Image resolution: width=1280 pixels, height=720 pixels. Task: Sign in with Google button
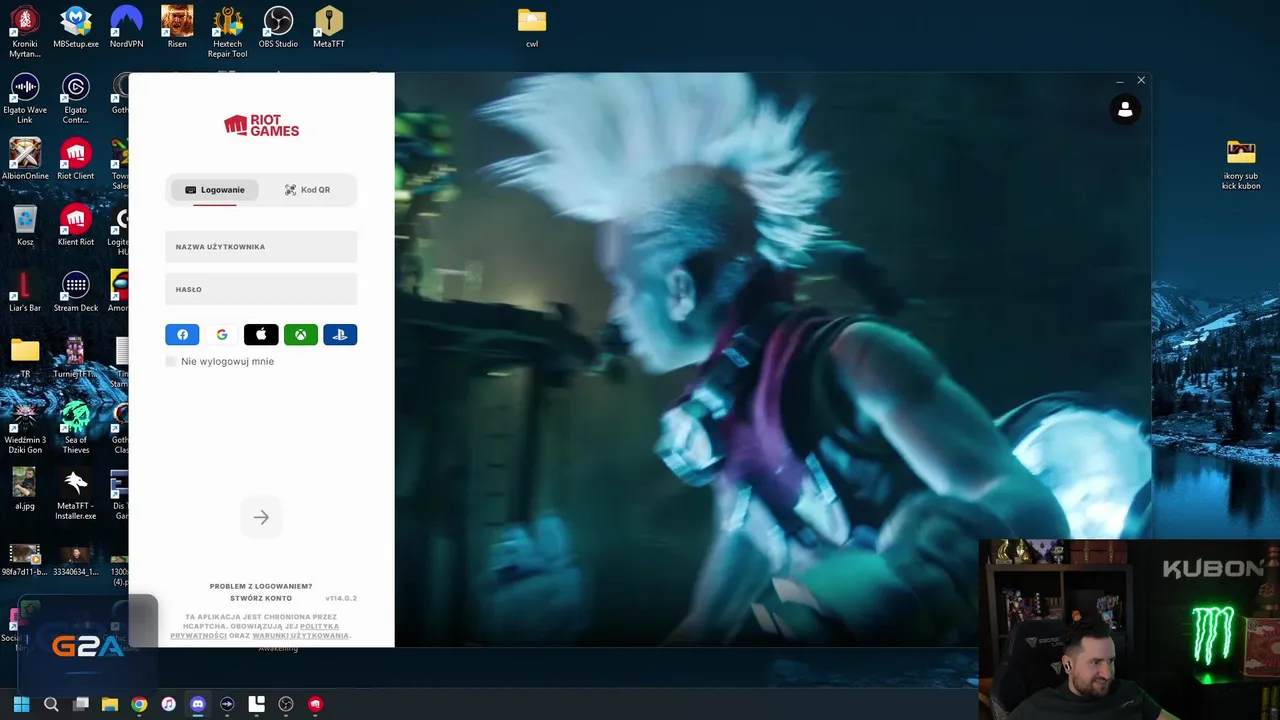pos(222,335)
